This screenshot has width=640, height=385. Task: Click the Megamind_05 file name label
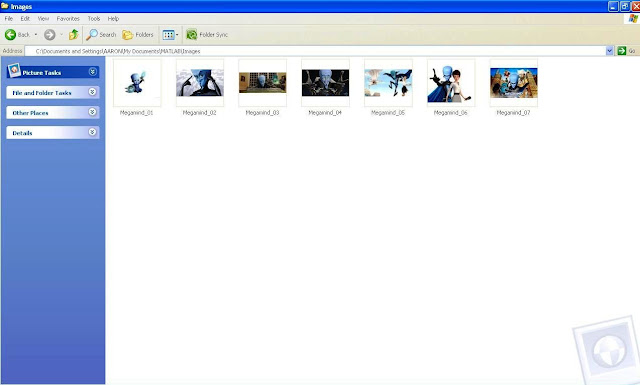388,113
